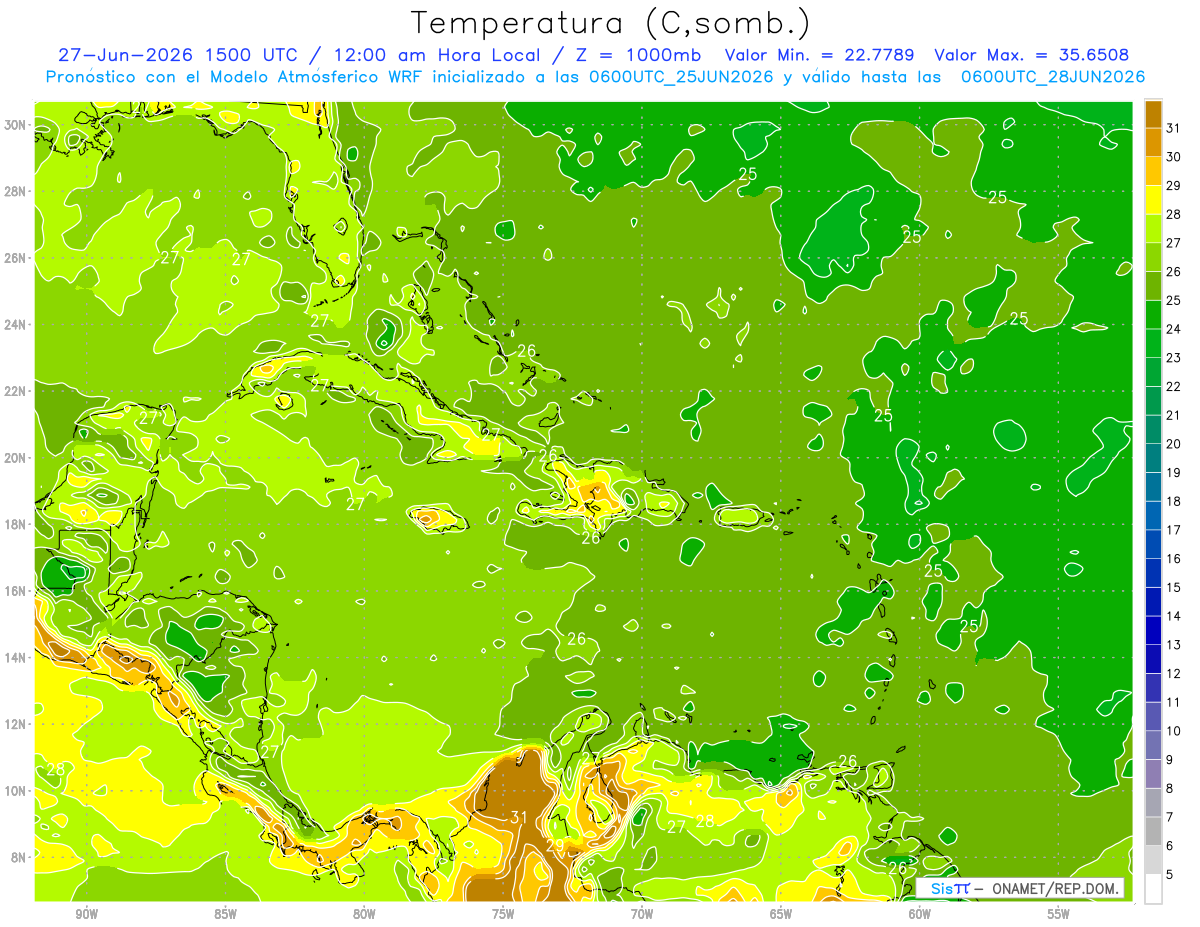Viewport: 1200px width, 927px height.
Task: Click the 75W longitude axis label
Action: click(503, 914)
